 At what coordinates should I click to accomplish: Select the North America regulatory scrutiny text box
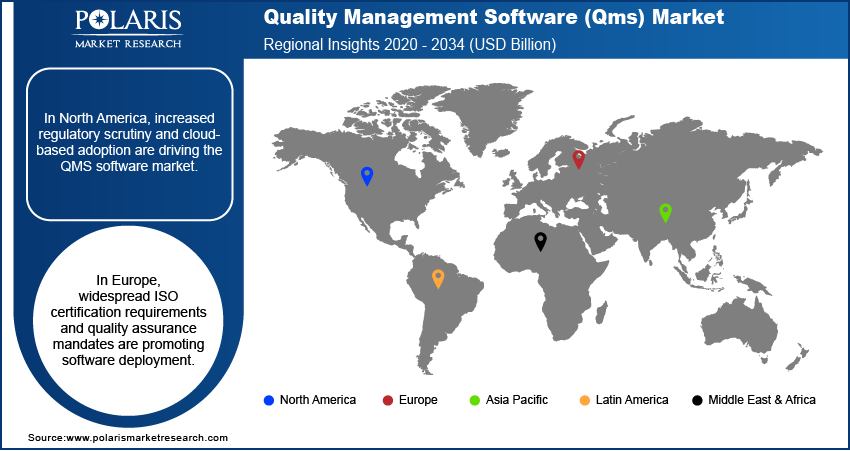[x=127, y=144]
